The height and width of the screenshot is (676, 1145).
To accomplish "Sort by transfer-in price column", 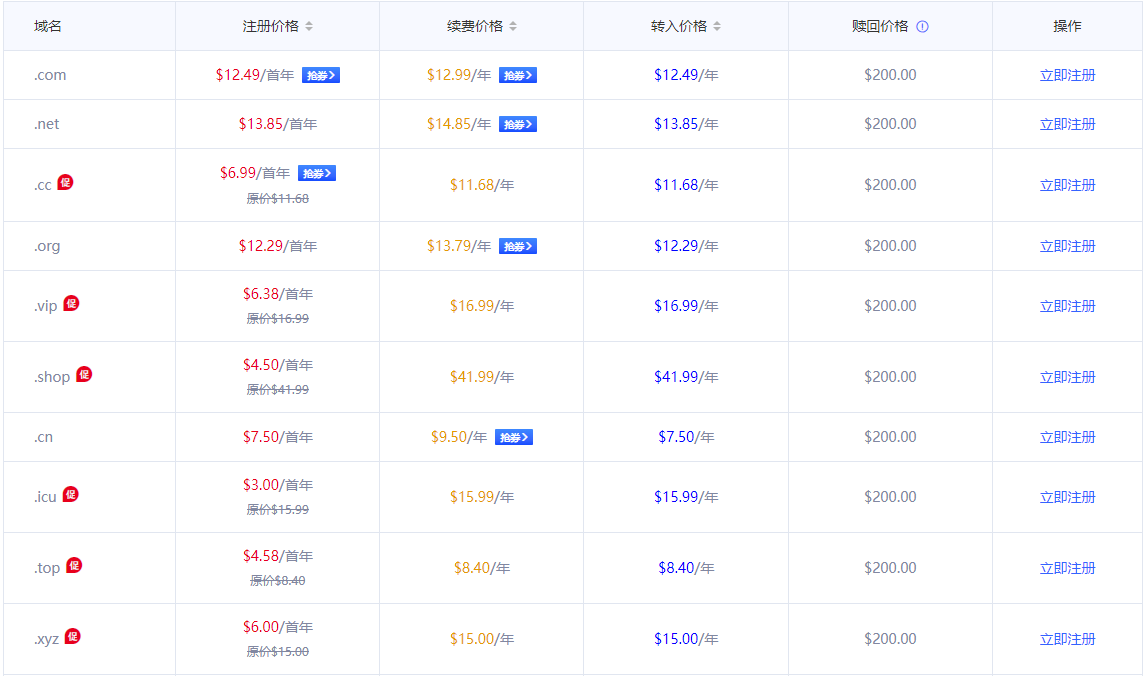I will click(717, 27).
